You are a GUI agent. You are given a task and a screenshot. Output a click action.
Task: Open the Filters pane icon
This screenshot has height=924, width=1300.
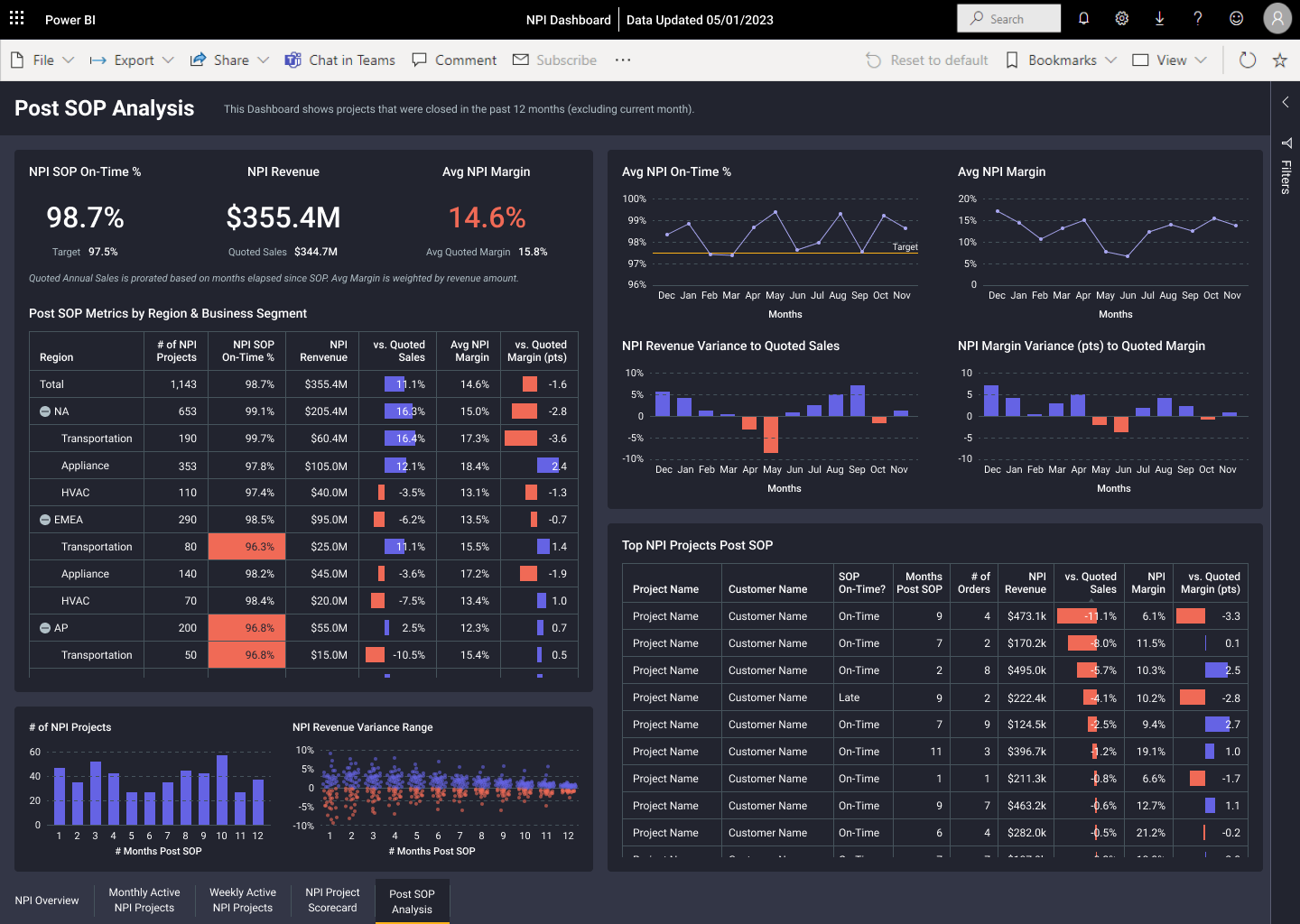(x=1286, y=143)
